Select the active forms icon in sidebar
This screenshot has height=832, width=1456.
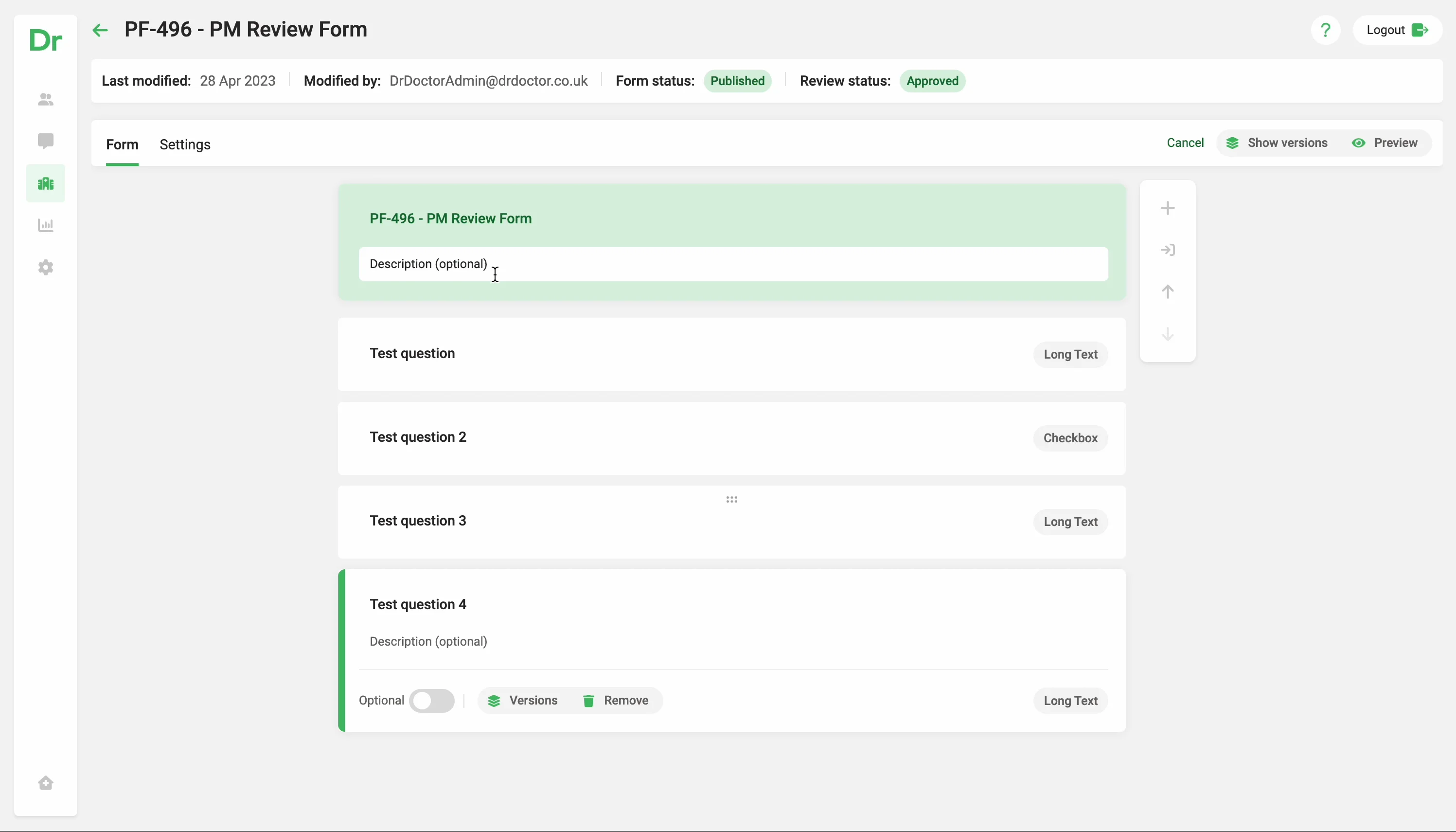click(46, 183)
